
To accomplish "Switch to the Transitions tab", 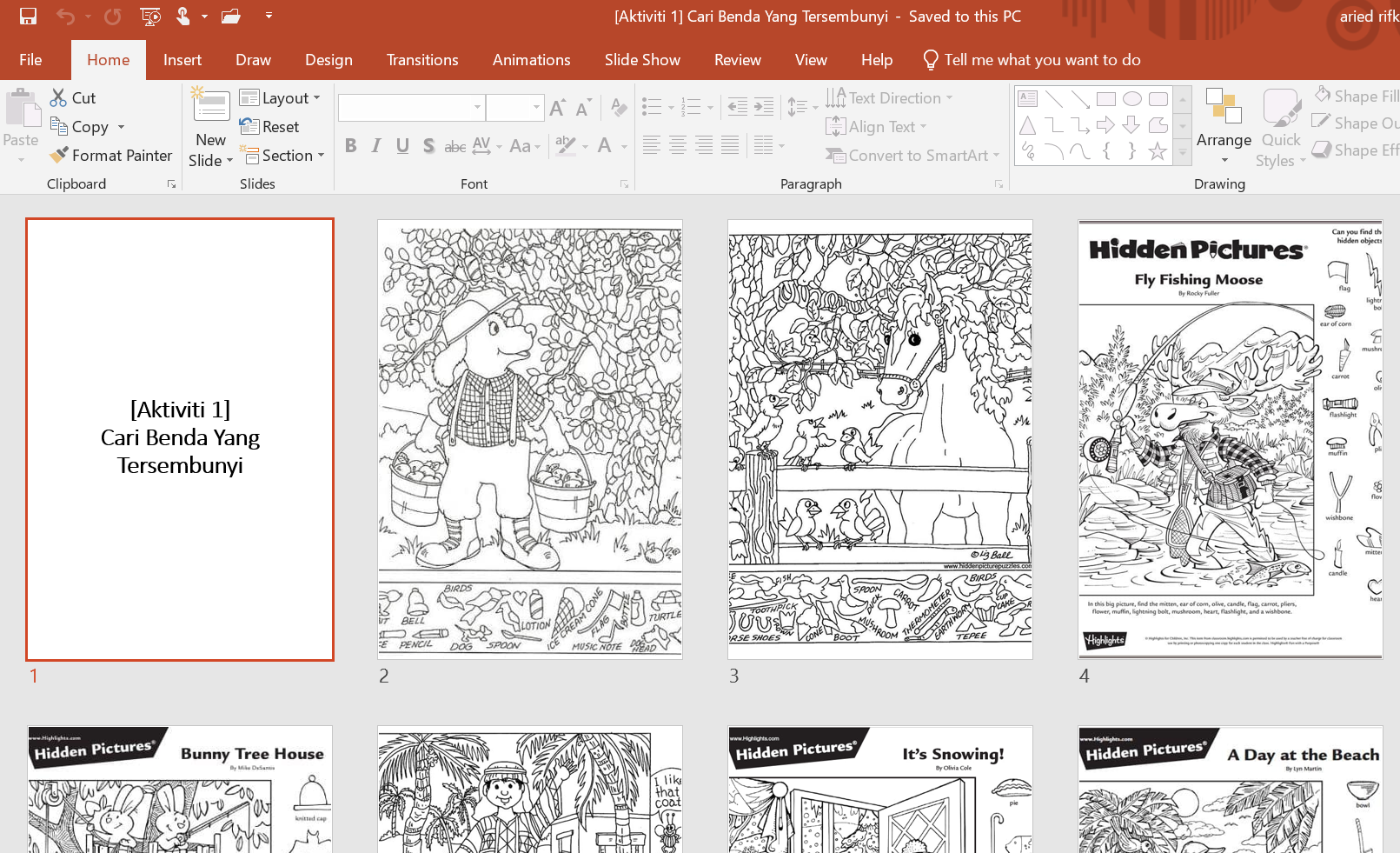I will coord(421,60).
